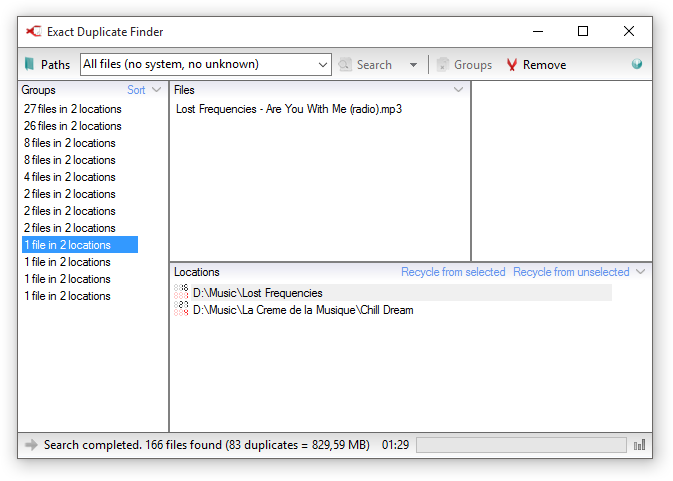Click the Locations panel header label
This screenshot has height=481, width=673.
coord(197,272)
